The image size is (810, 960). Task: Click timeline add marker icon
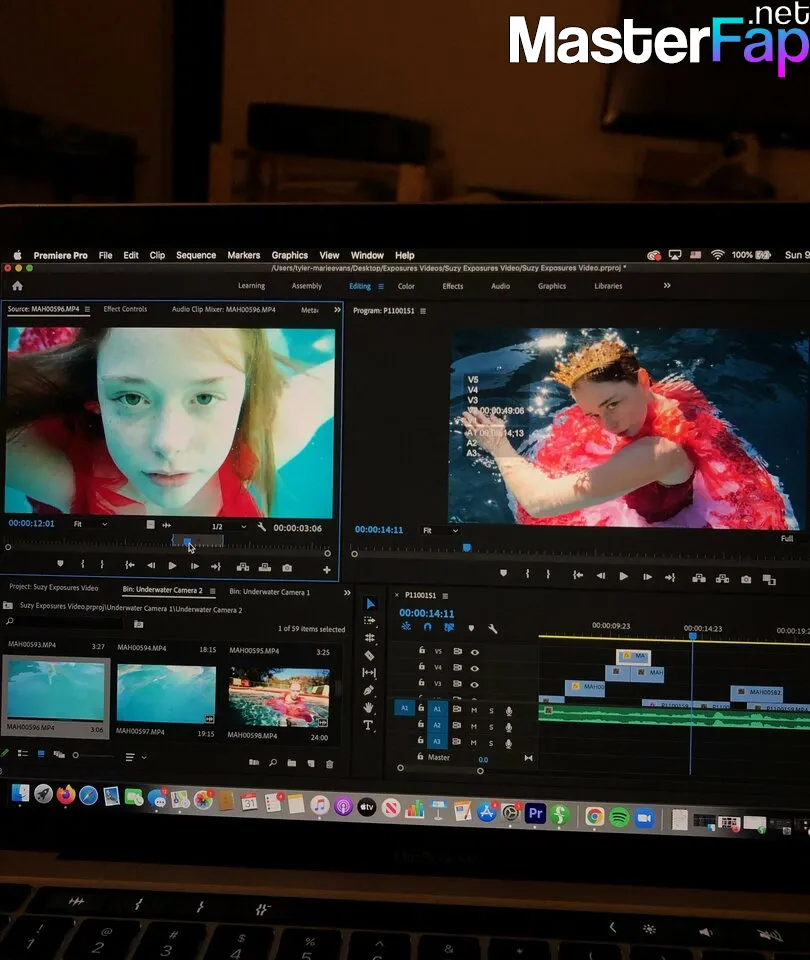(x=471, y=628)
